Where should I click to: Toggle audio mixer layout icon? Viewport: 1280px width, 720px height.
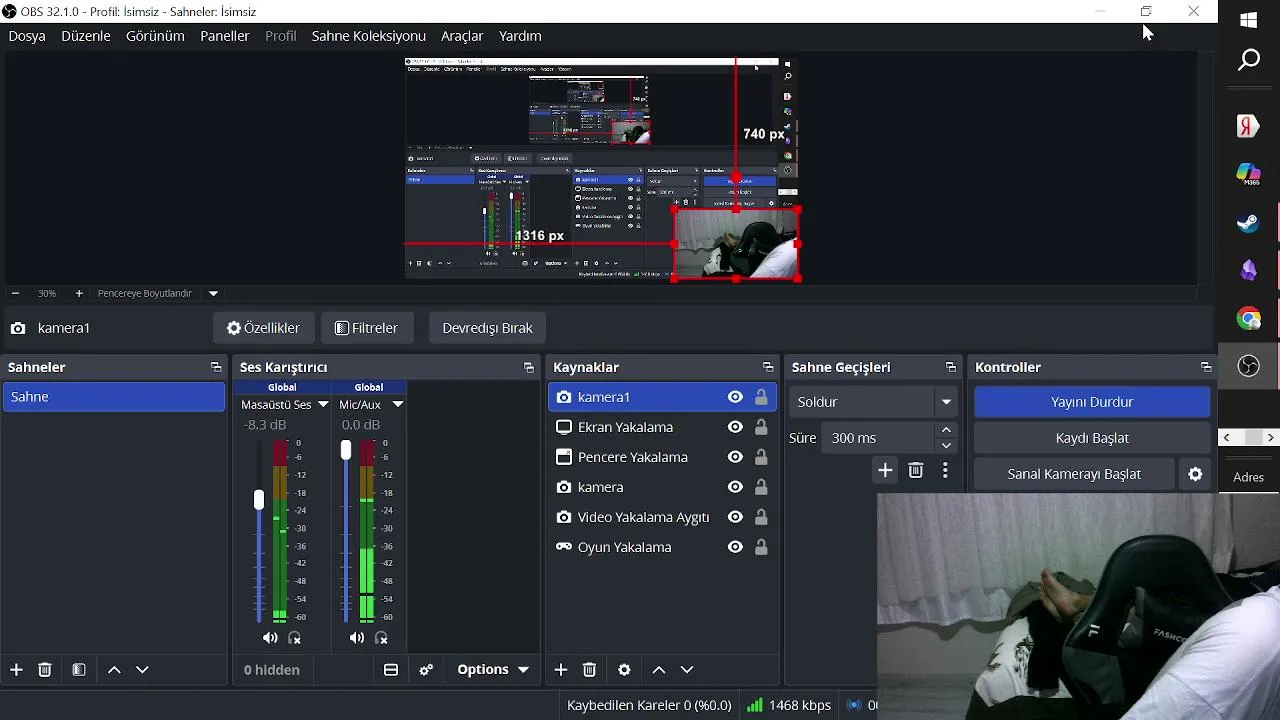(391, 670)
